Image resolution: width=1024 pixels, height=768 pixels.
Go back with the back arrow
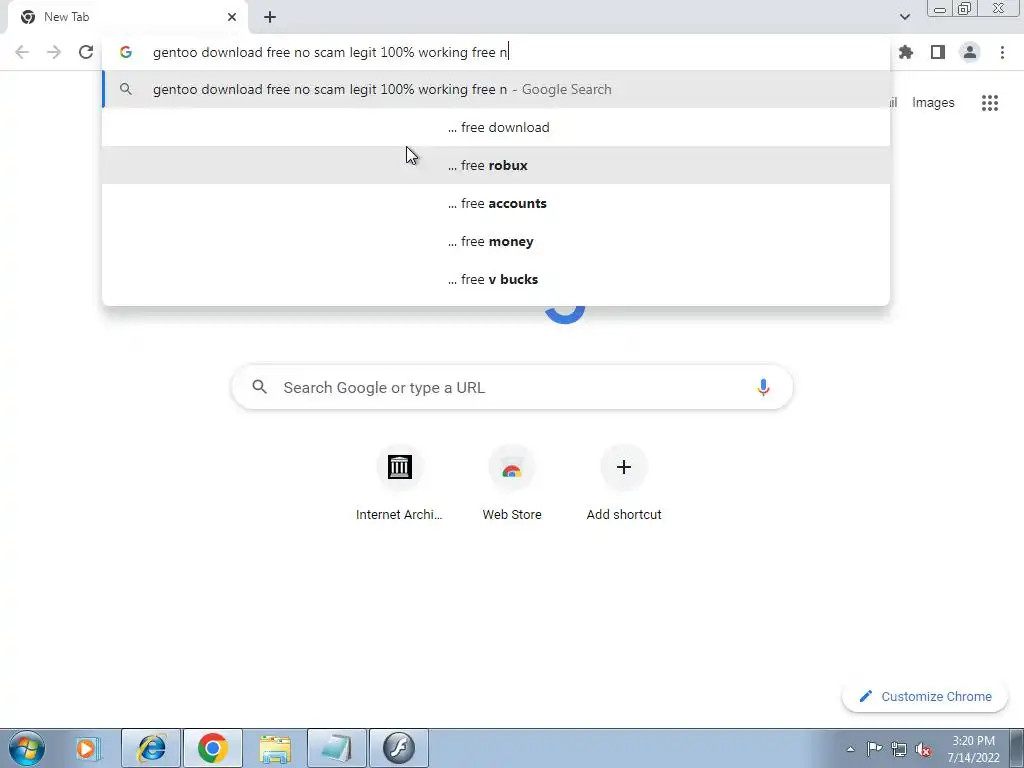pyautogui.click(x=22, y=52)
